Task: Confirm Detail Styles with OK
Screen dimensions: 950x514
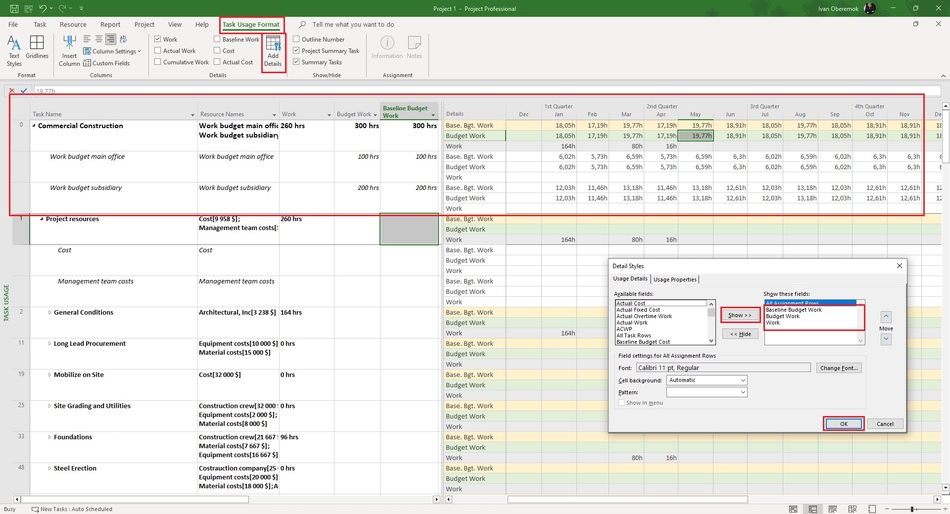Action: [843, 424]
